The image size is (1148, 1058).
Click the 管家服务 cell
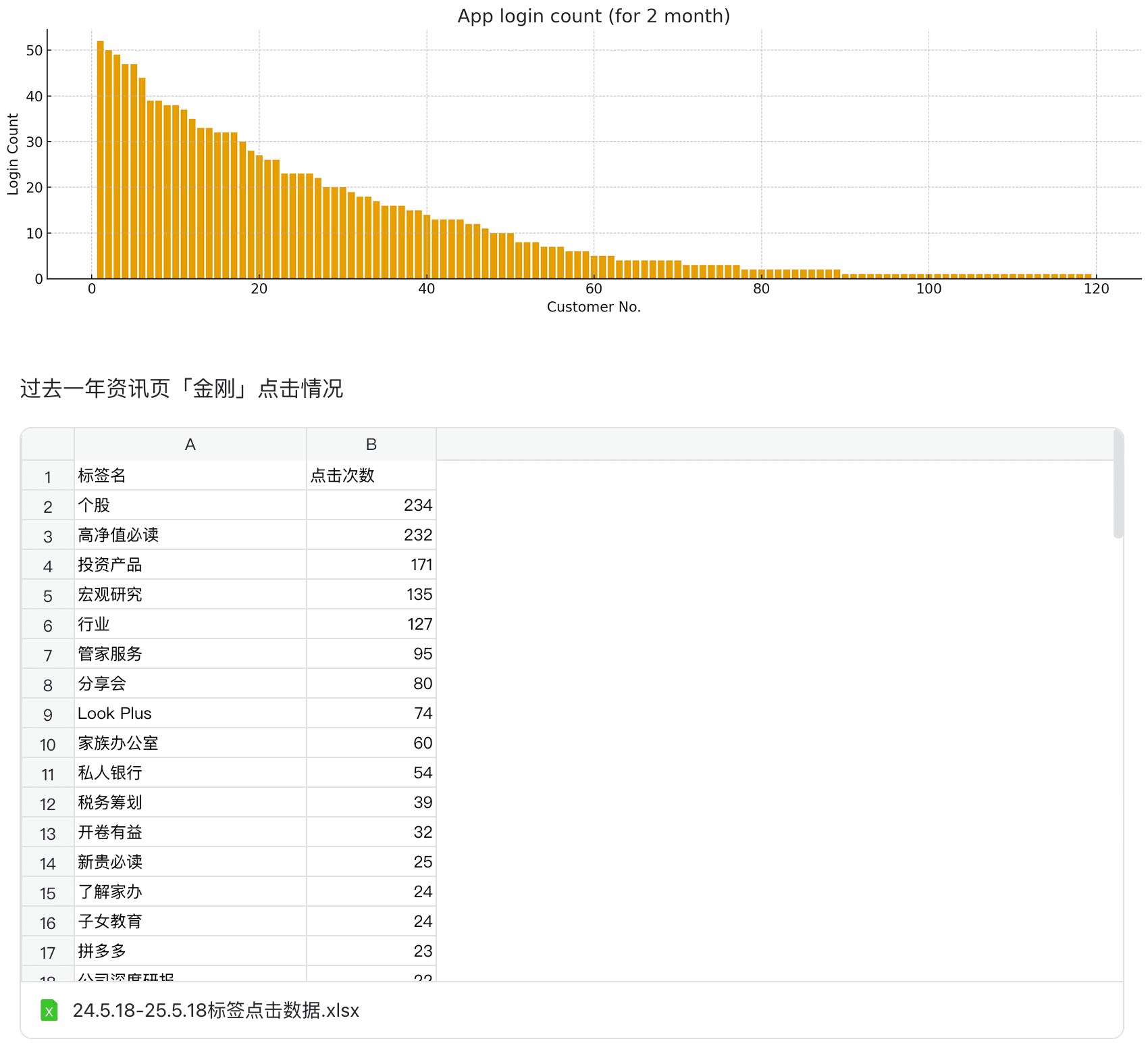(190, 654)
